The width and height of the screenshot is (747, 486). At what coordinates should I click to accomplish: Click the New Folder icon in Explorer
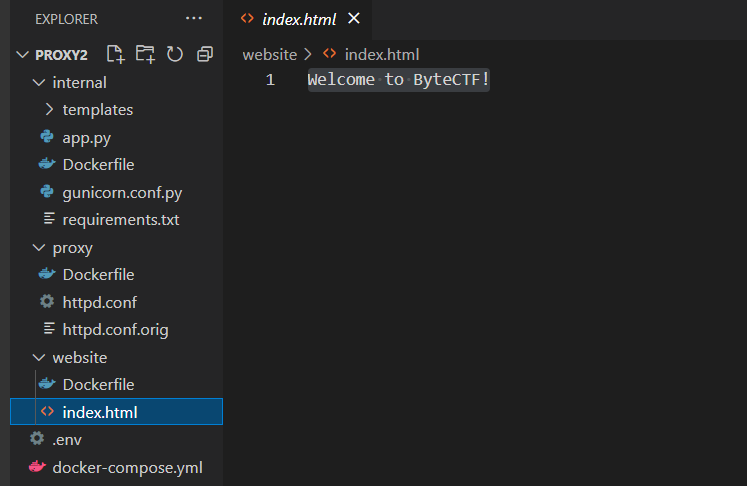146,54
